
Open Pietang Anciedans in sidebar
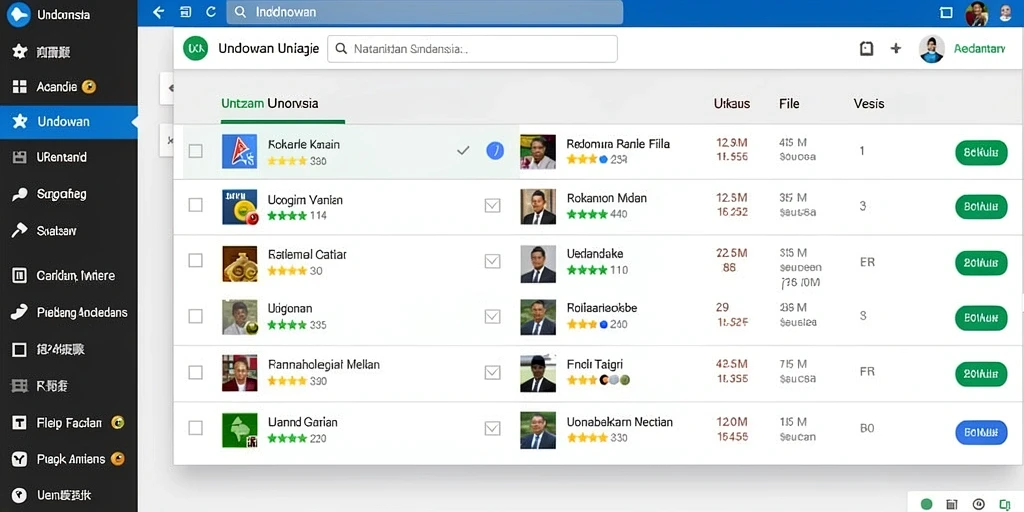click(x=69, y=312)
